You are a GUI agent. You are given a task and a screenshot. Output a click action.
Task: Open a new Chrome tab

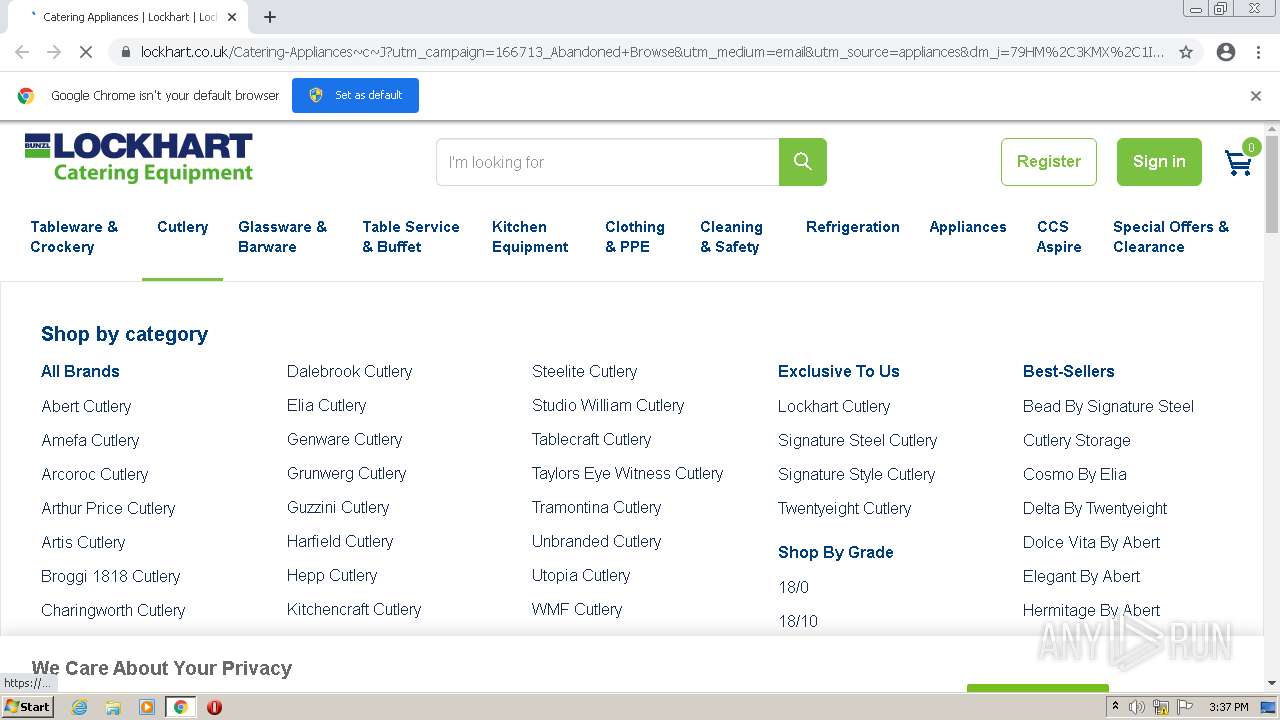[270, 17]
